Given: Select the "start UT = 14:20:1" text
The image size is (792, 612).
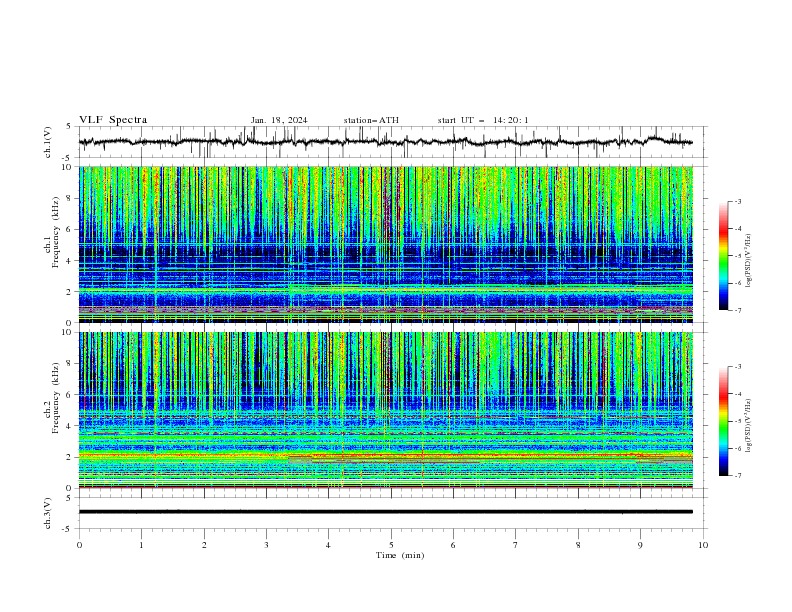Looking at the screenshot, I should 483,120.
